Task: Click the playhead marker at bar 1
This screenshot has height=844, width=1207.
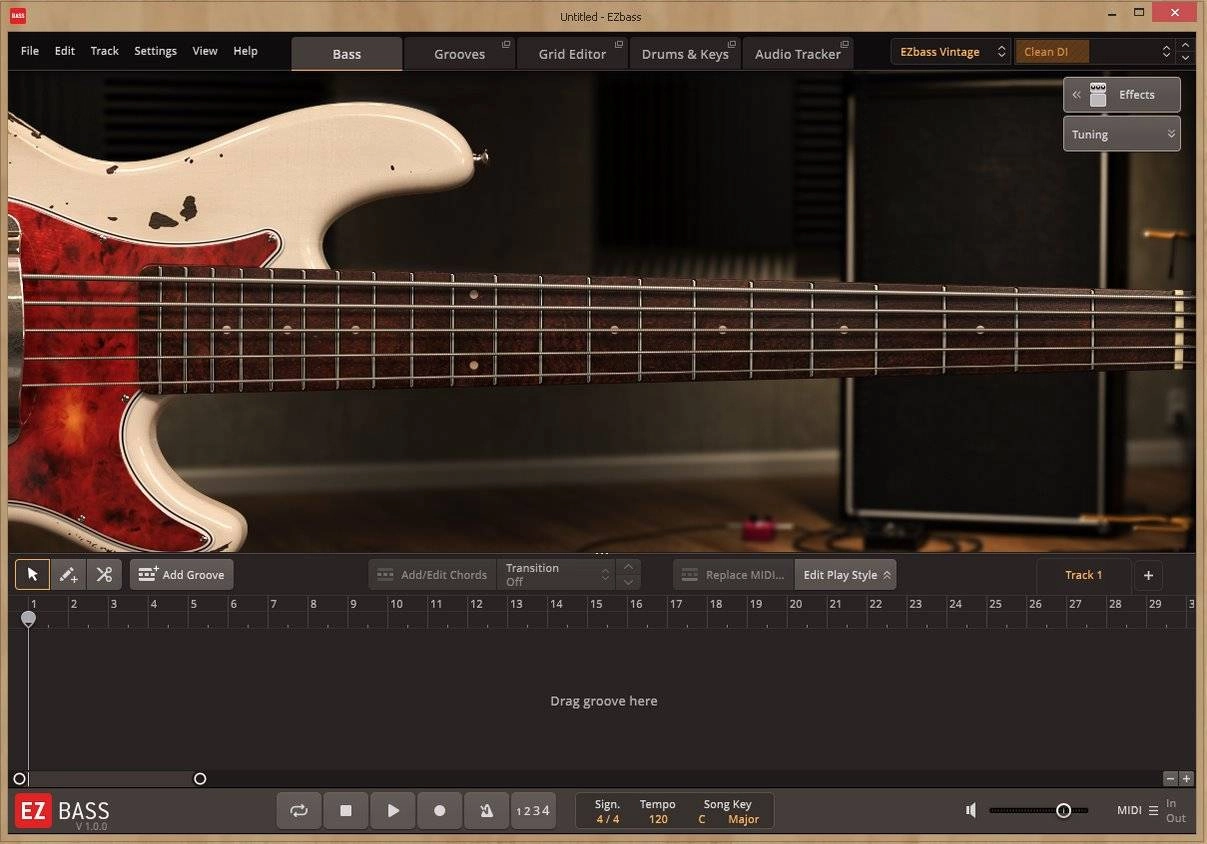Action: pyautogui.click(x=28, y=619)
